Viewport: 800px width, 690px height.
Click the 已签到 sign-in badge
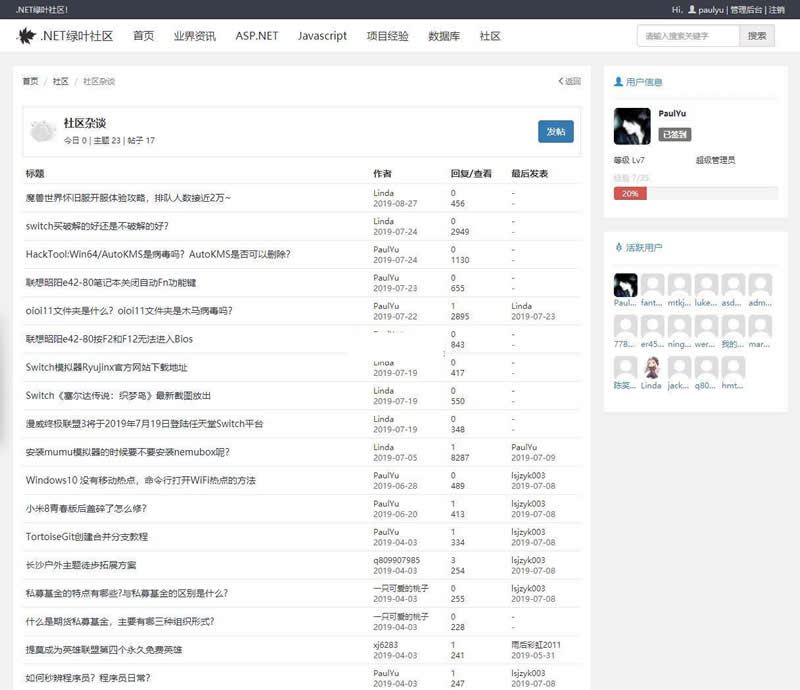pos(674,134)
